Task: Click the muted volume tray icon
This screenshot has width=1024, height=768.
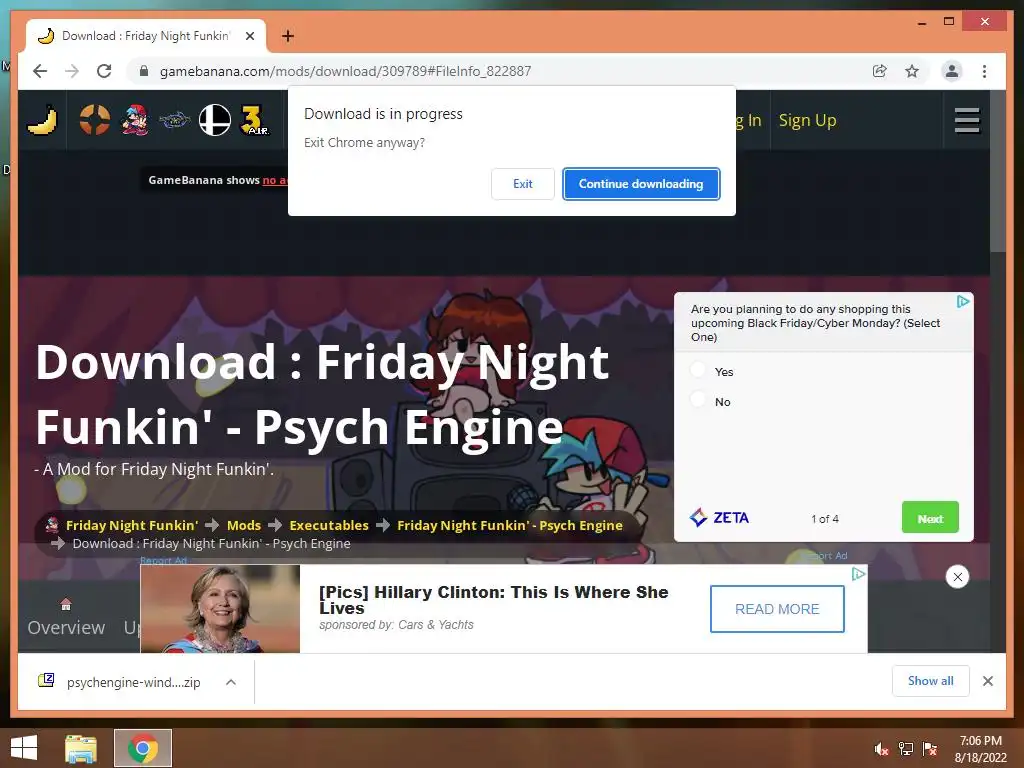Action: coord(881,749)
